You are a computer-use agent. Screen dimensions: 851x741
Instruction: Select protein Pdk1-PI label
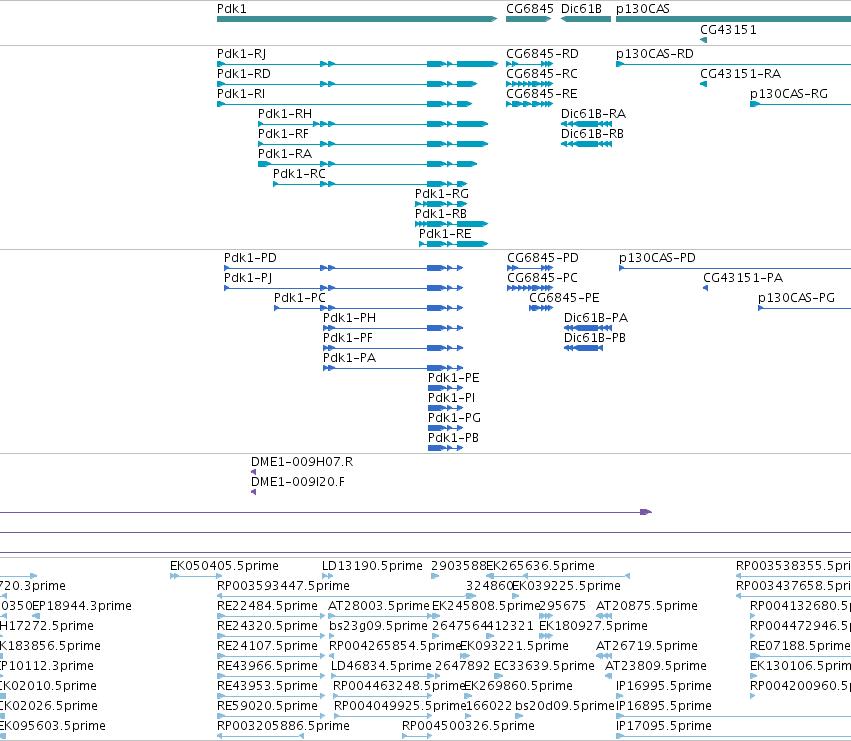(452, 398)
